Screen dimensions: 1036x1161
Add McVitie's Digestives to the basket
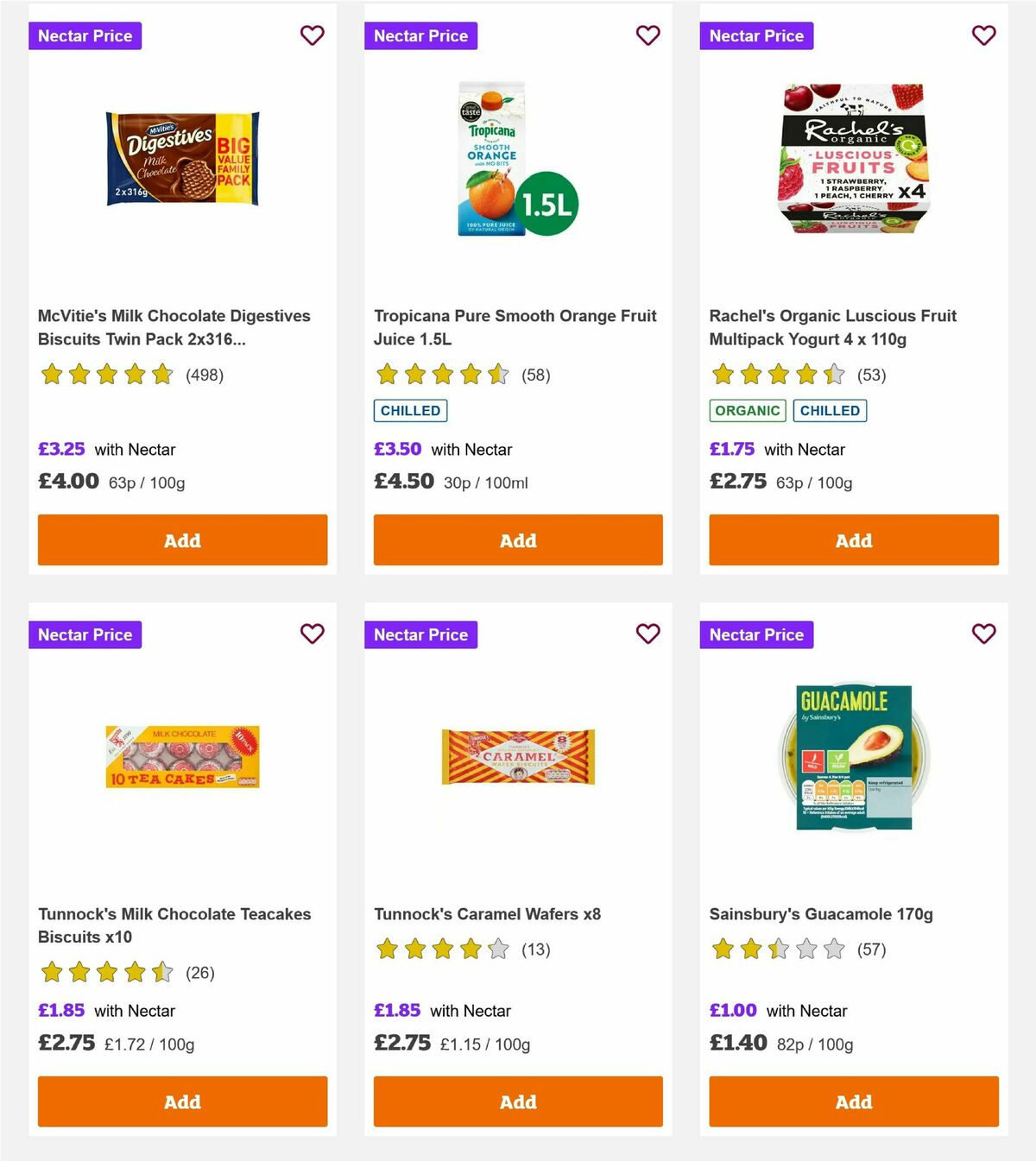[x=181, y=539]
